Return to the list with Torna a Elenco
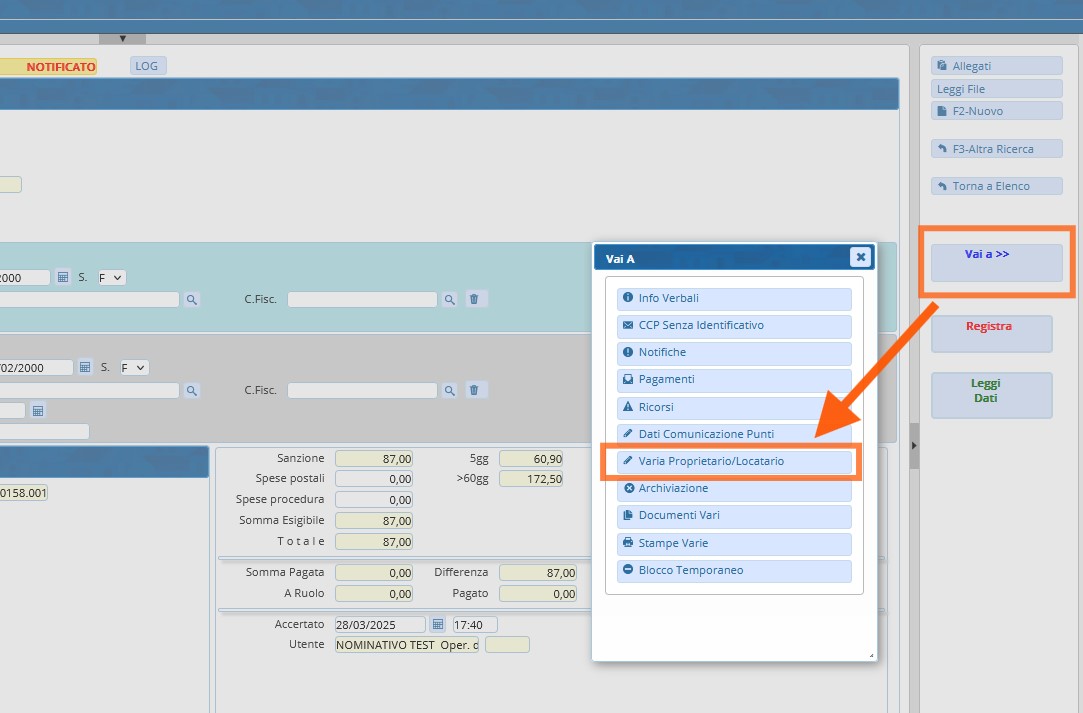The height and width of the screenshot is (713, 1083). pyautogui.click(x=997, y=186)
